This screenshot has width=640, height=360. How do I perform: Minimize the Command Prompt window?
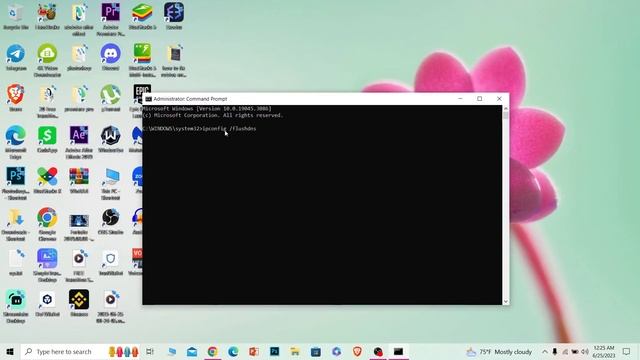pyautogui.click(x=460, y=99)
